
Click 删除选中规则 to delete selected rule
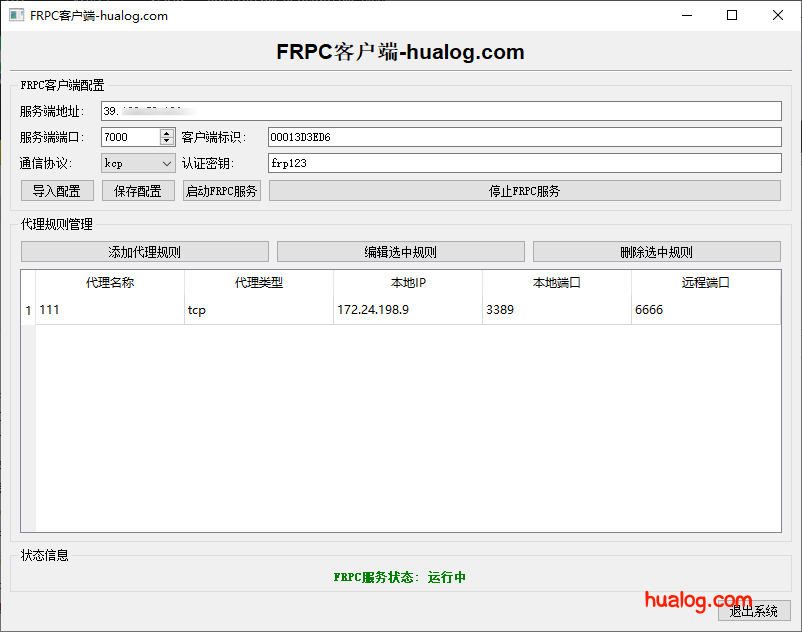655,251
